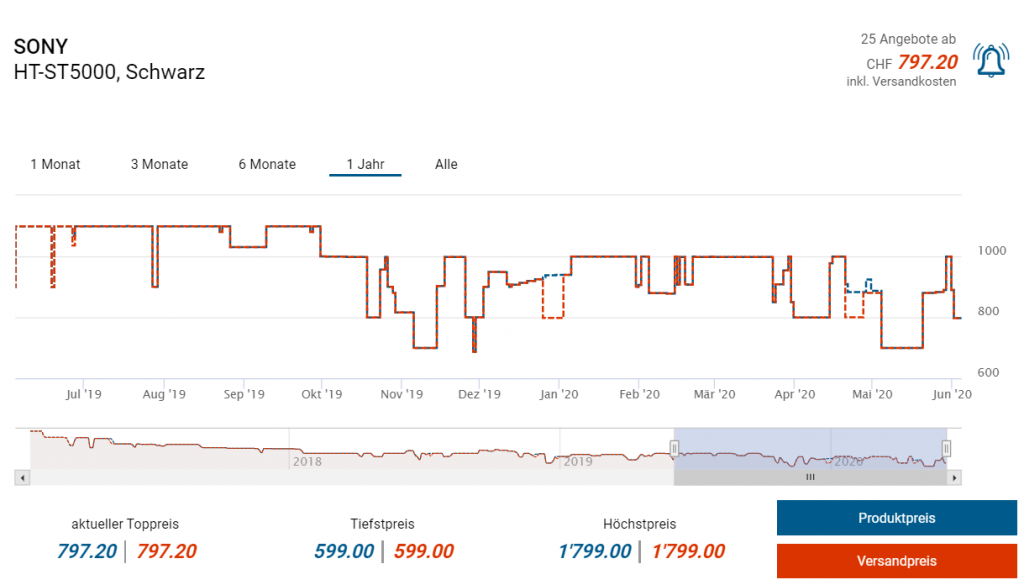Viewport: 1024px width, 585px height.
Task: Select the 1 Jahr time range
Action: pos(365,164)
